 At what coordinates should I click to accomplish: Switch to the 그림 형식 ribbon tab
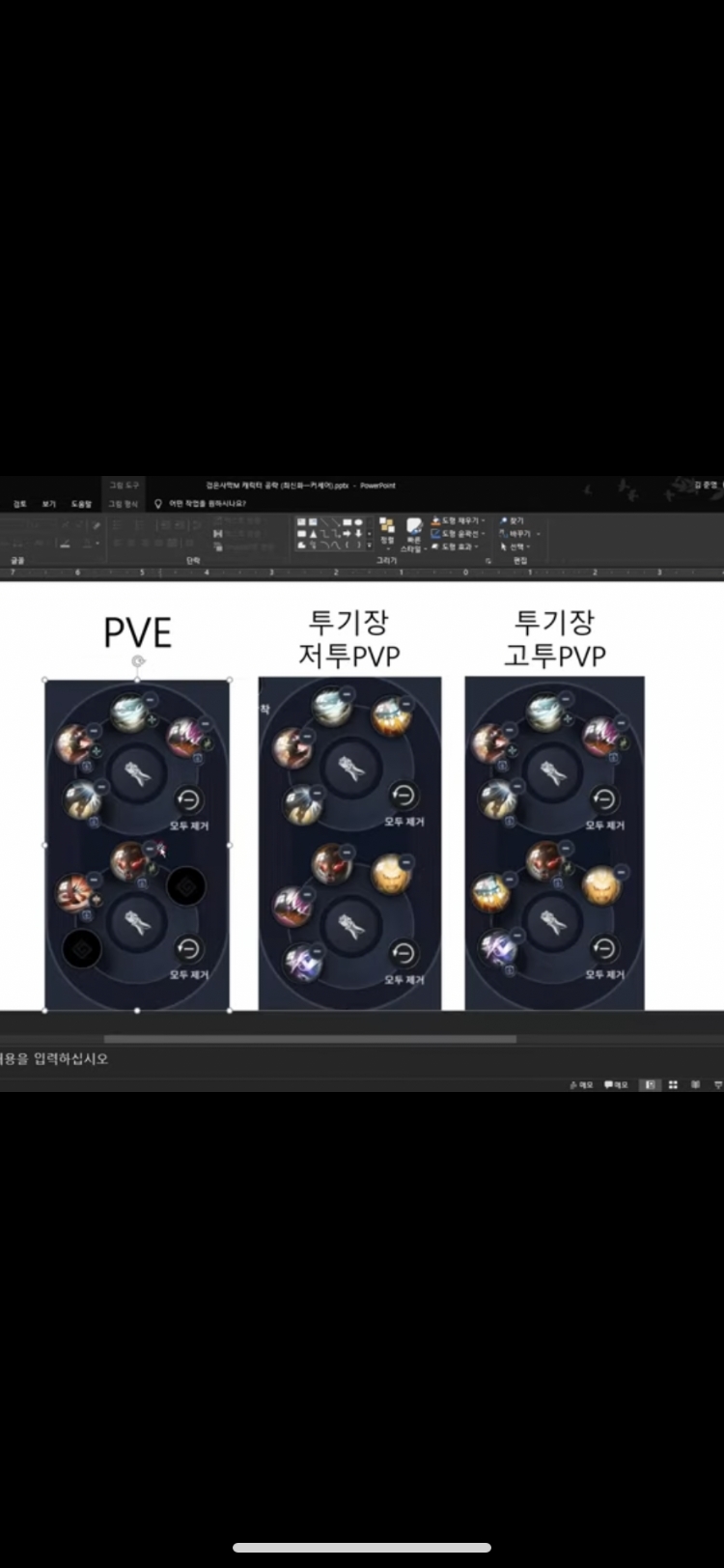pos(123,504)
